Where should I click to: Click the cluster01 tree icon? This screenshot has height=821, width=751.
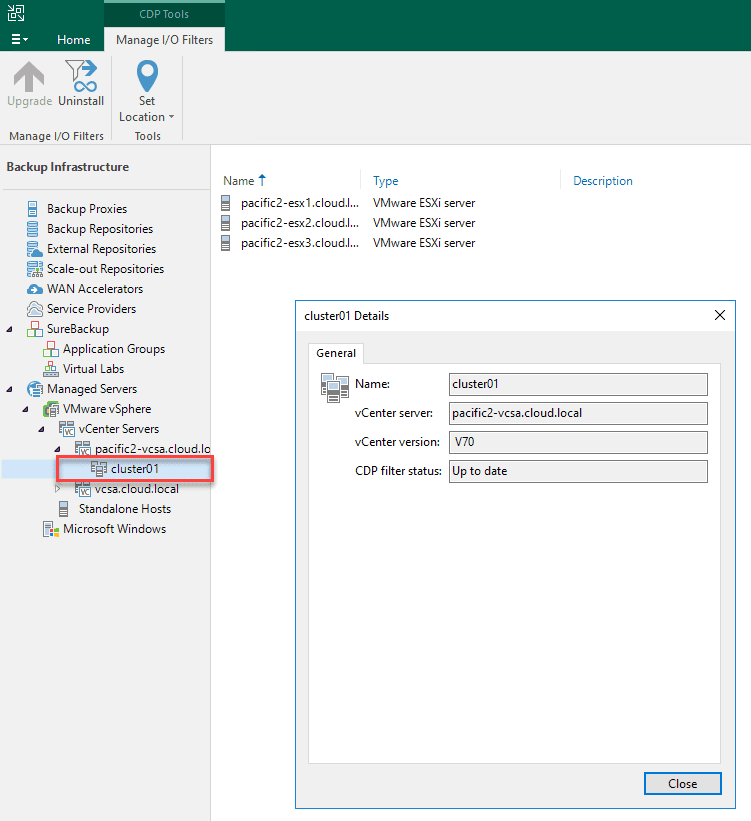pyautogui.click(x=99, y=469)
